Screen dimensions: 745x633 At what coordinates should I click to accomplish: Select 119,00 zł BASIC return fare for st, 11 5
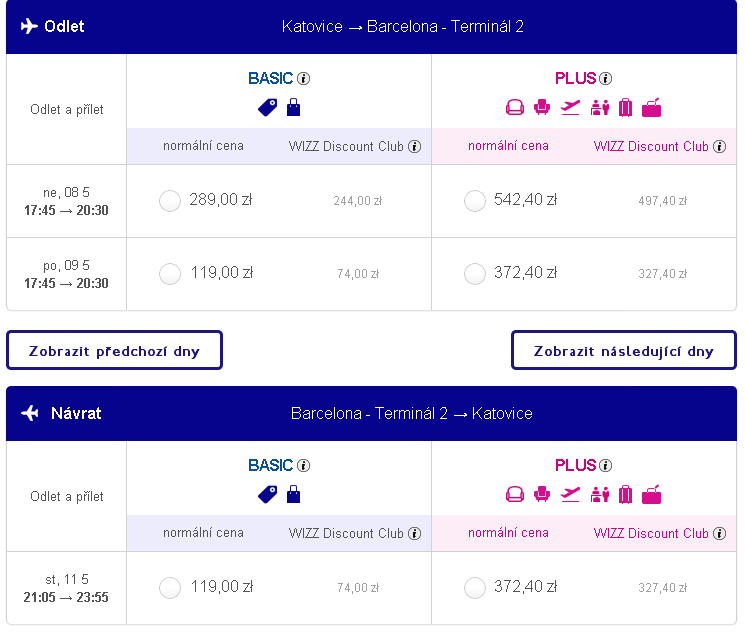pos(170,588)
